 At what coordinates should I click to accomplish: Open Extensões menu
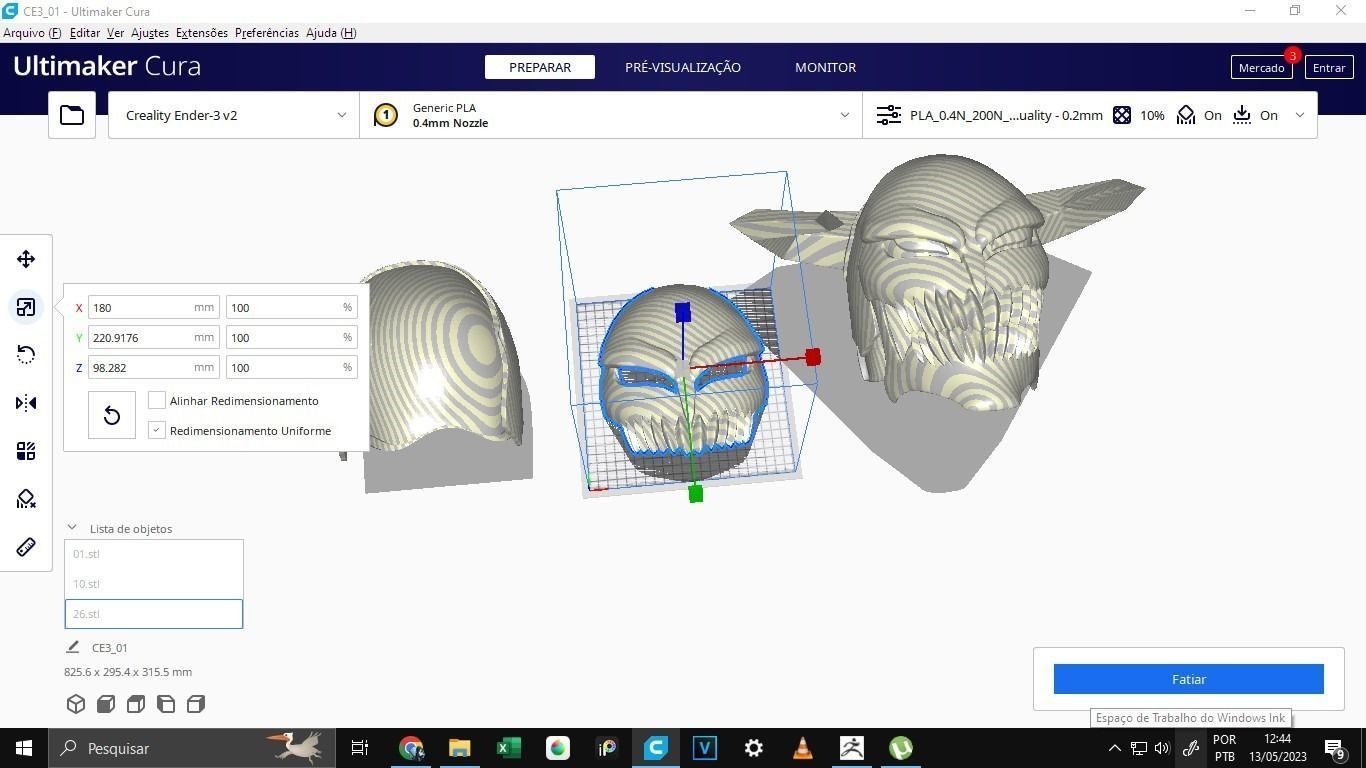202,33
